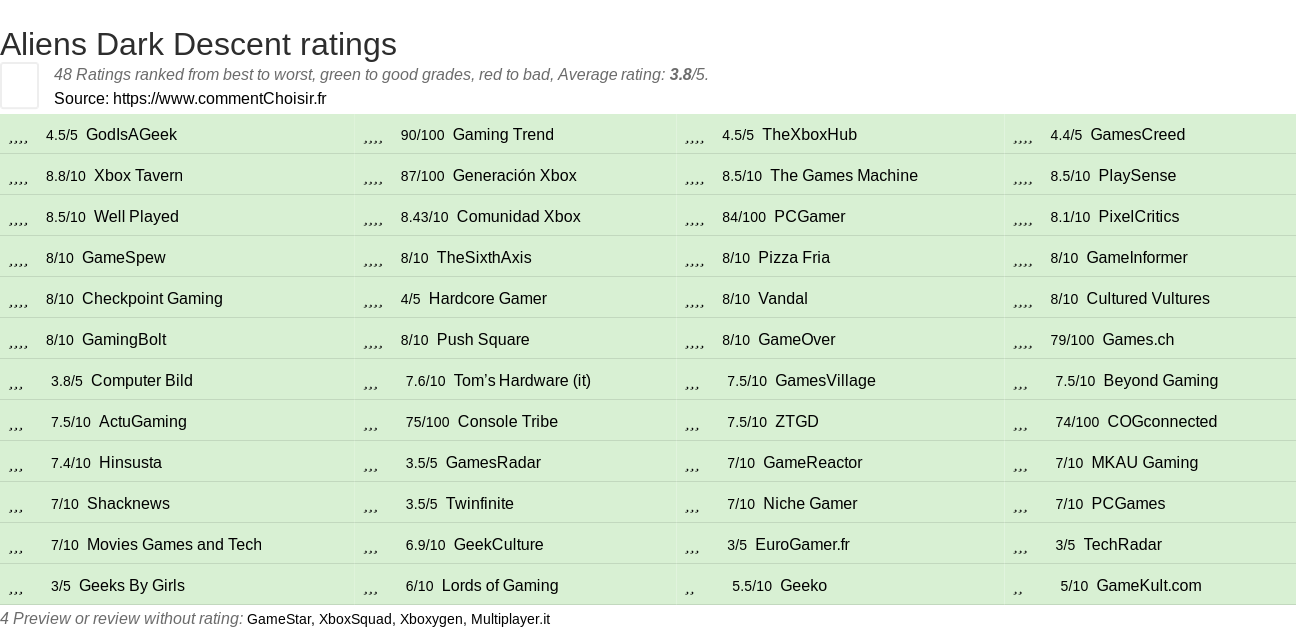1296x630 pixels.
Task: Click the GameInformer review link
Action: point(1136,258)
